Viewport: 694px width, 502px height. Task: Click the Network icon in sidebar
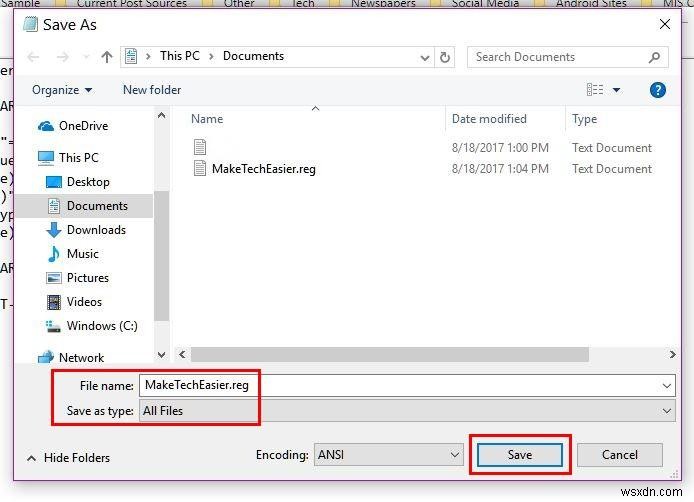coord(46,357)
